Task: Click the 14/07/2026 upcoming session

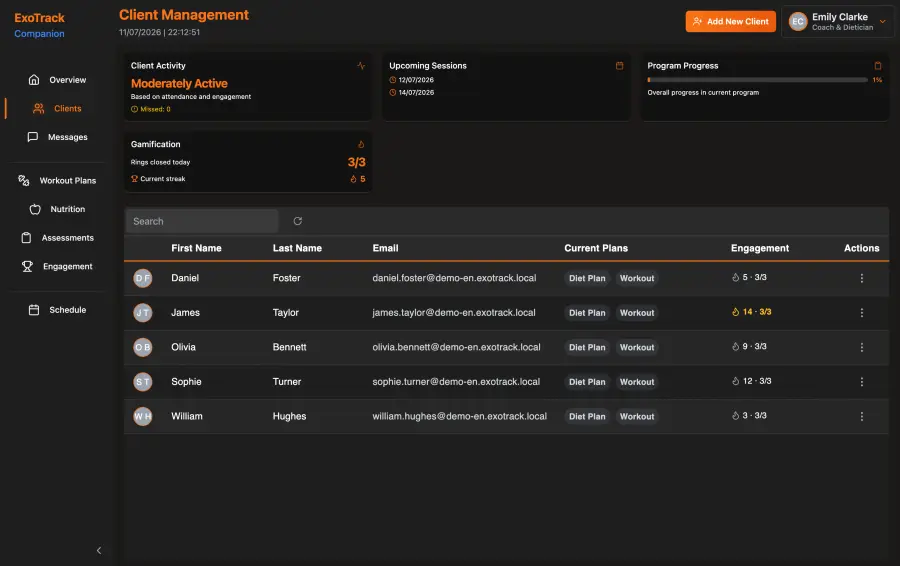Action: [412, 92]
